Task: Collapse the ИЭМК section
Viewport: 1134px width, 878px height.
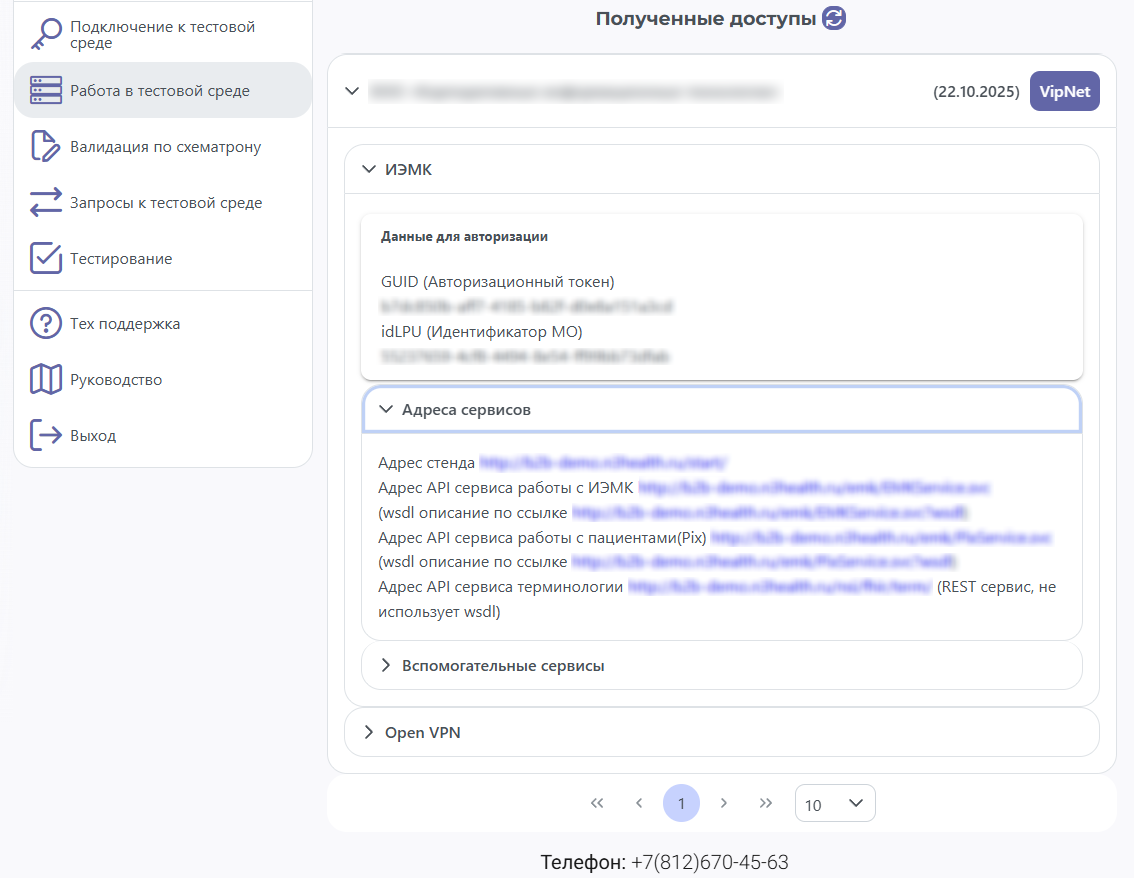Action: (369, 169)
